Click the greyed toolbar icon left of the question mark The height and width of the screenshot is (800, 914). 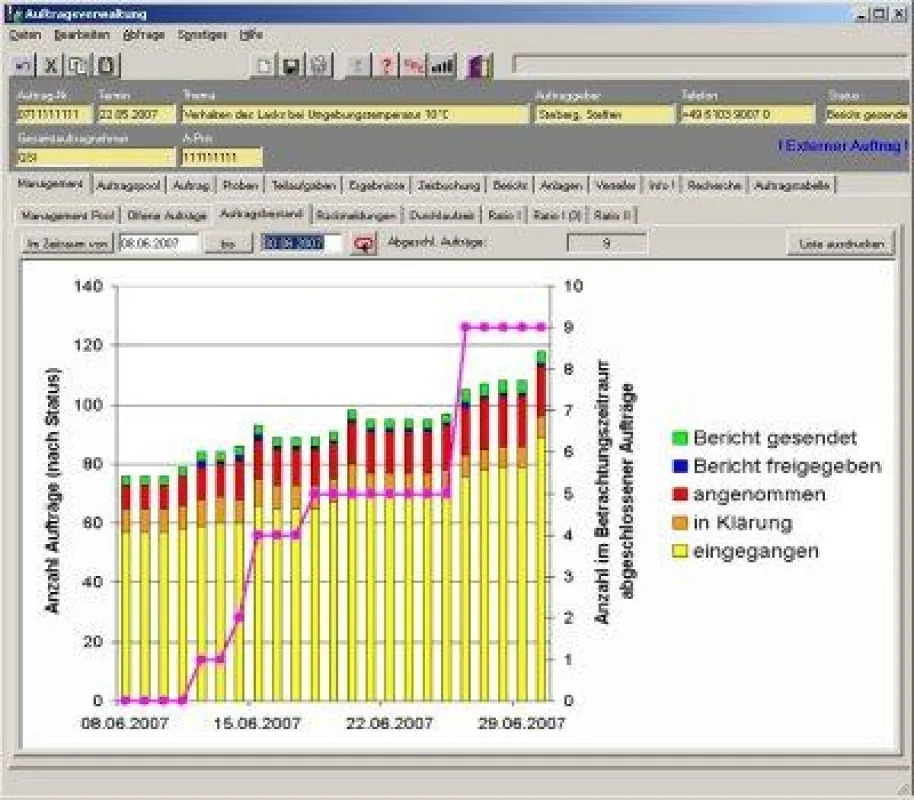click(x=357, y=66)
